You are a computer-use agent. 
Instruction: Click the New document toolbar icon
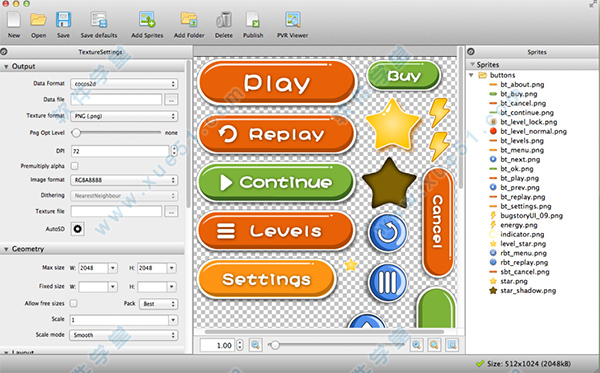click(14, 20)
